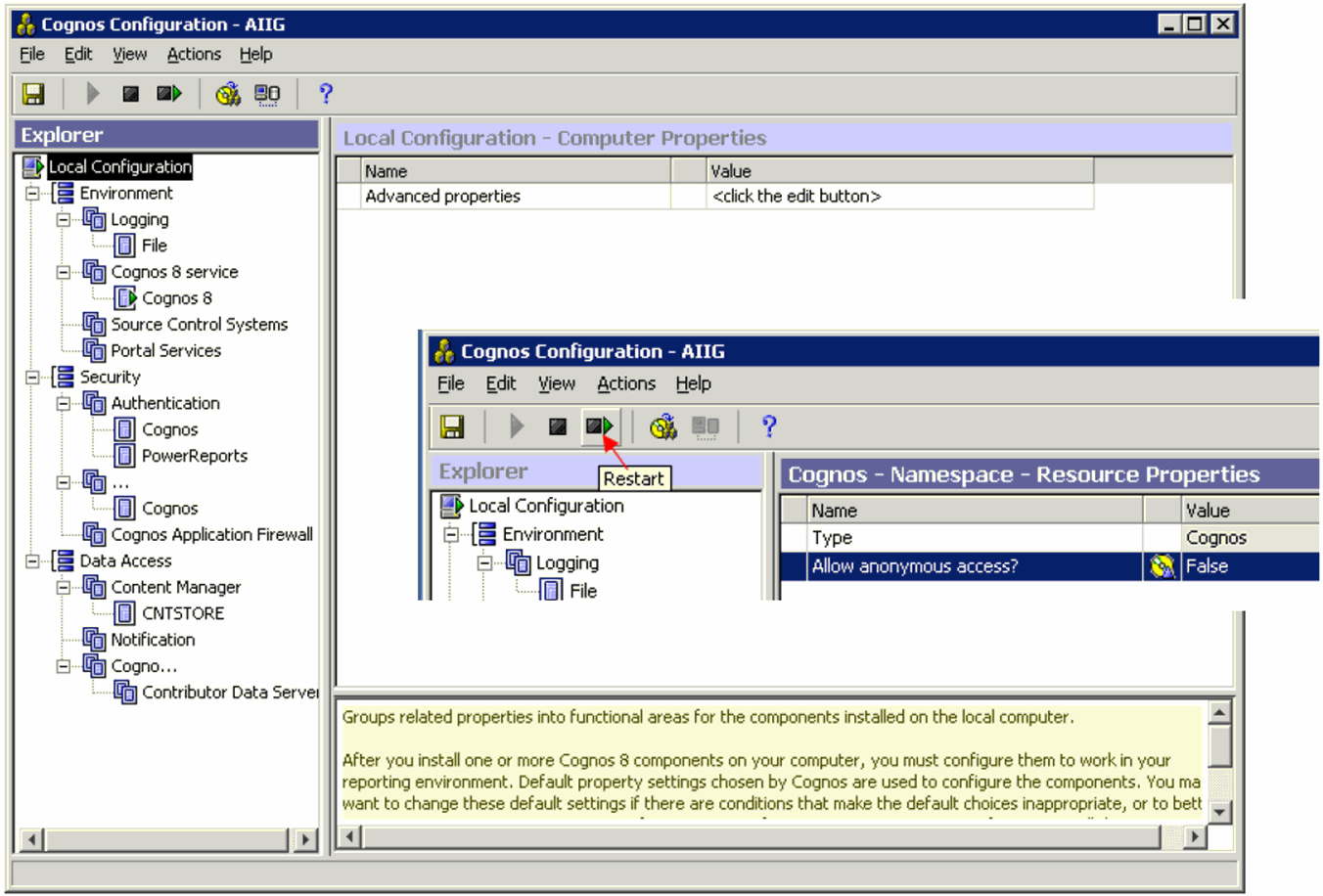Collapse the Security node
The width and height of the screenshot is (1323, 896).
tap(32, 378)
